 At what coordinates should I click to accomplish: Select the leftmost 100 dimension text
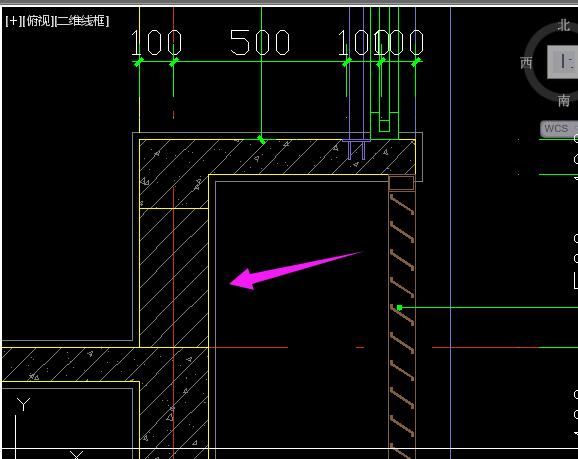tap(157, 42)
